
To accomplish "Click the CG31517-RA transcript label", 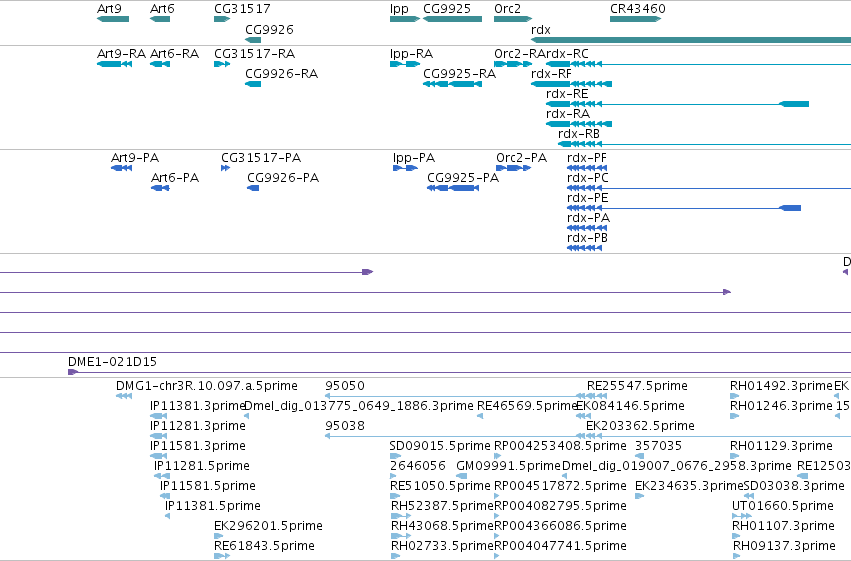I will (x=255, y=54).
